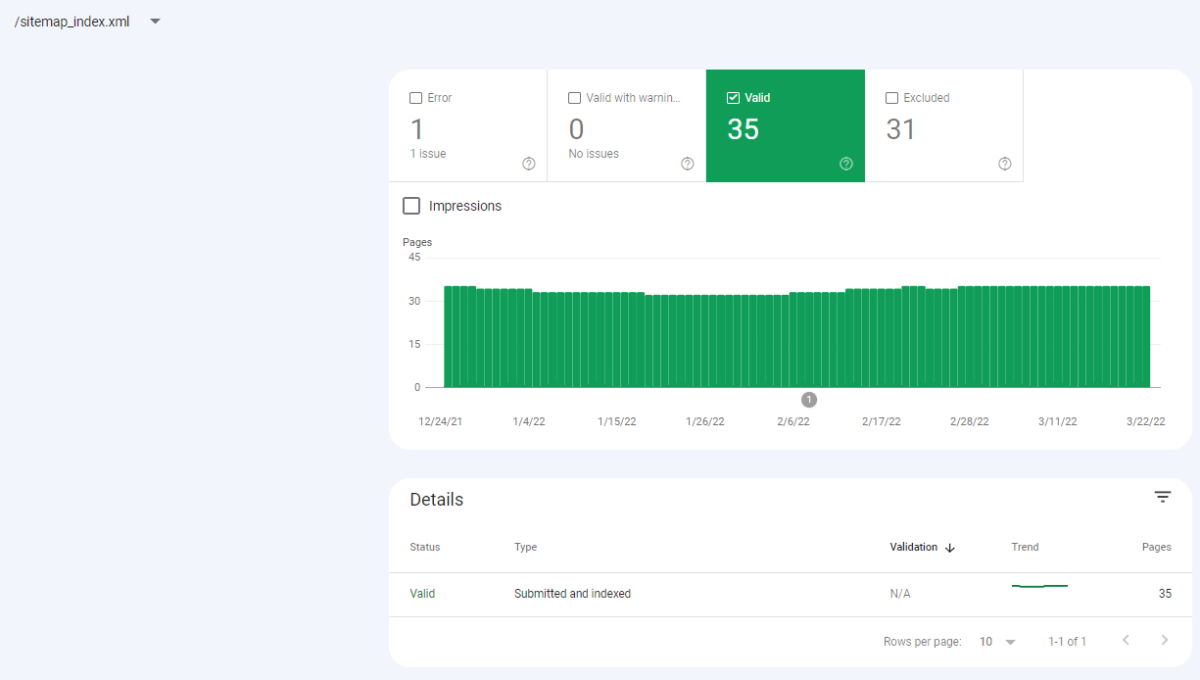The image size is (1200, 680).
Task: Uncheck the Valid checkbox
Action: click(x=733, y=98)
